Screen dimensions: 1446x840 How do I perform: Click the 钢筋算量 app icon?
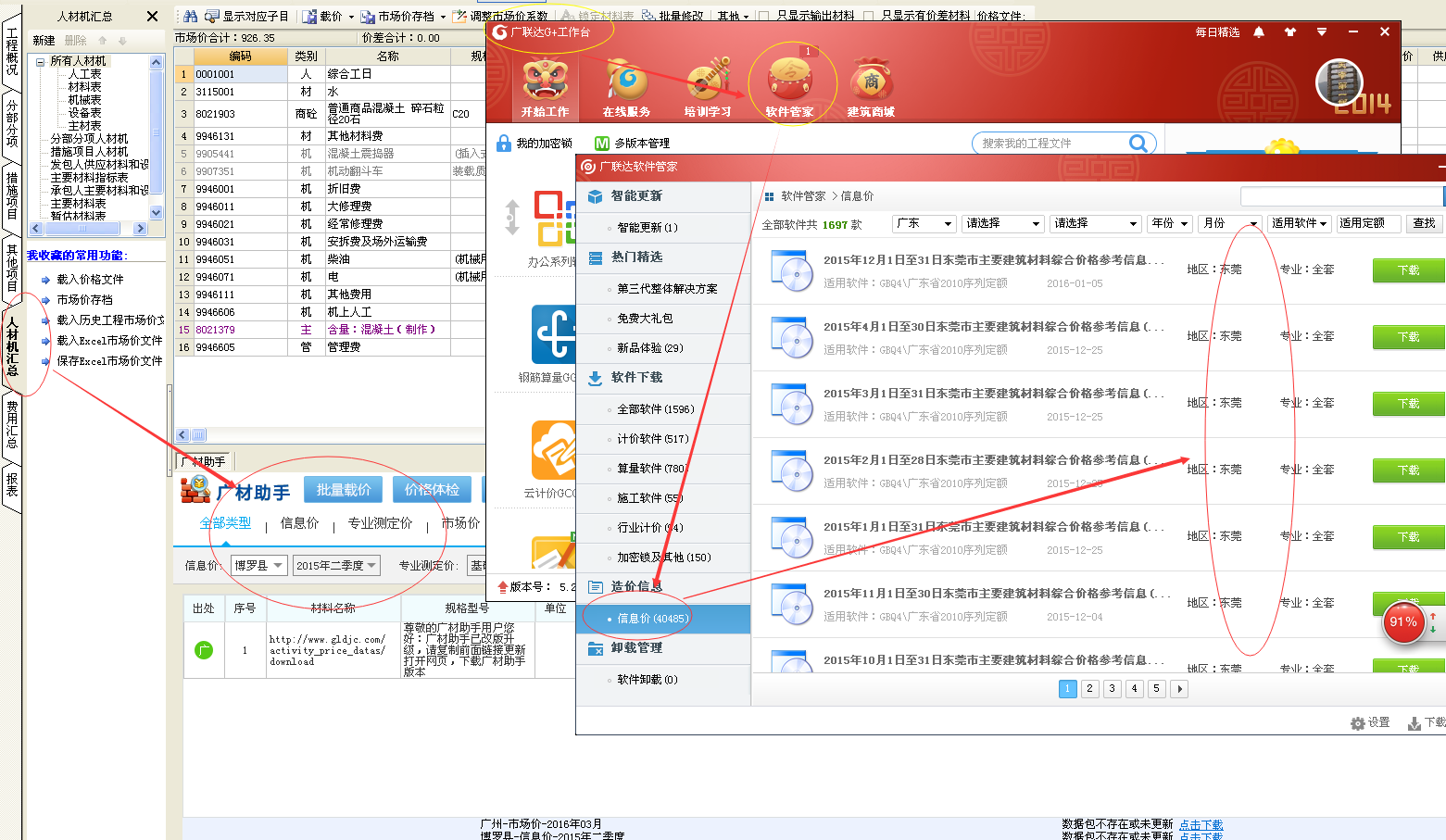point(554,334)
